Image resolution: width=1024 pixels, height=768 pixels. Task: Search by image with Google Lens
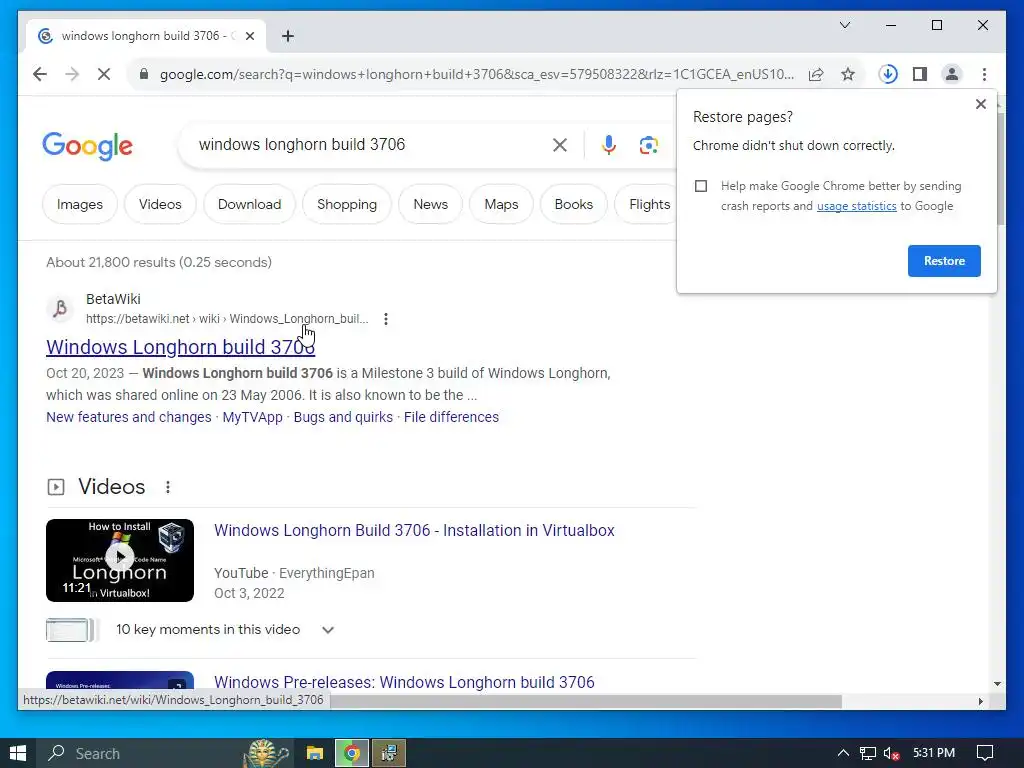point(648,145)
